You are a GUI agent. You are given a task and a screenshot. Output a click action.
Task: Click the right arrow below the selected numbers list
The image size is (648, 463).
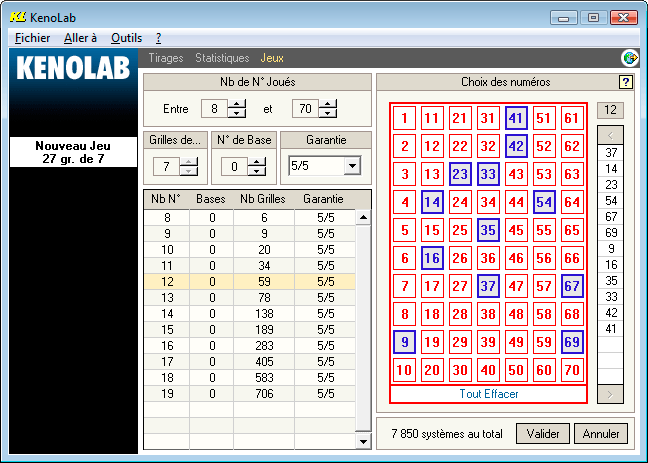[x=611, y=395]
